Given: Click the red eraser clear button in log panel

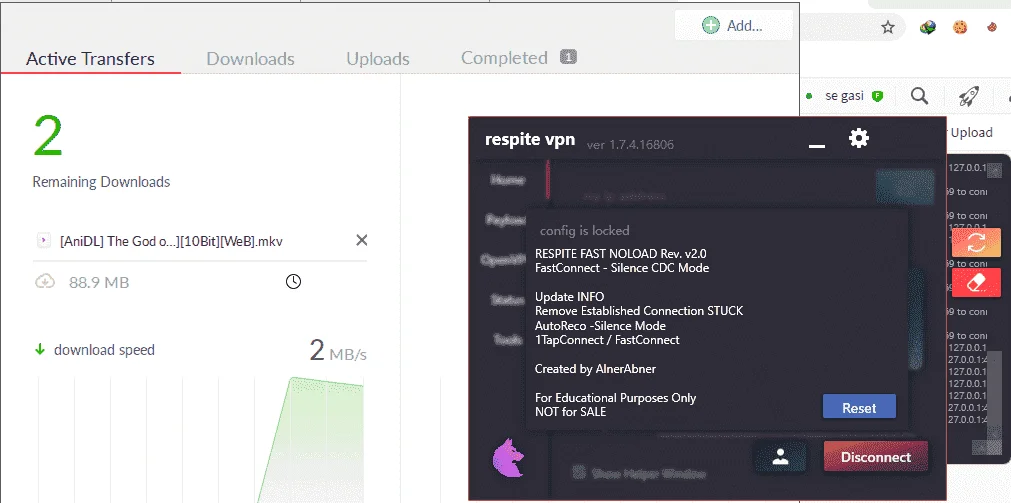Looking at the screenshot, I should 976,282.
